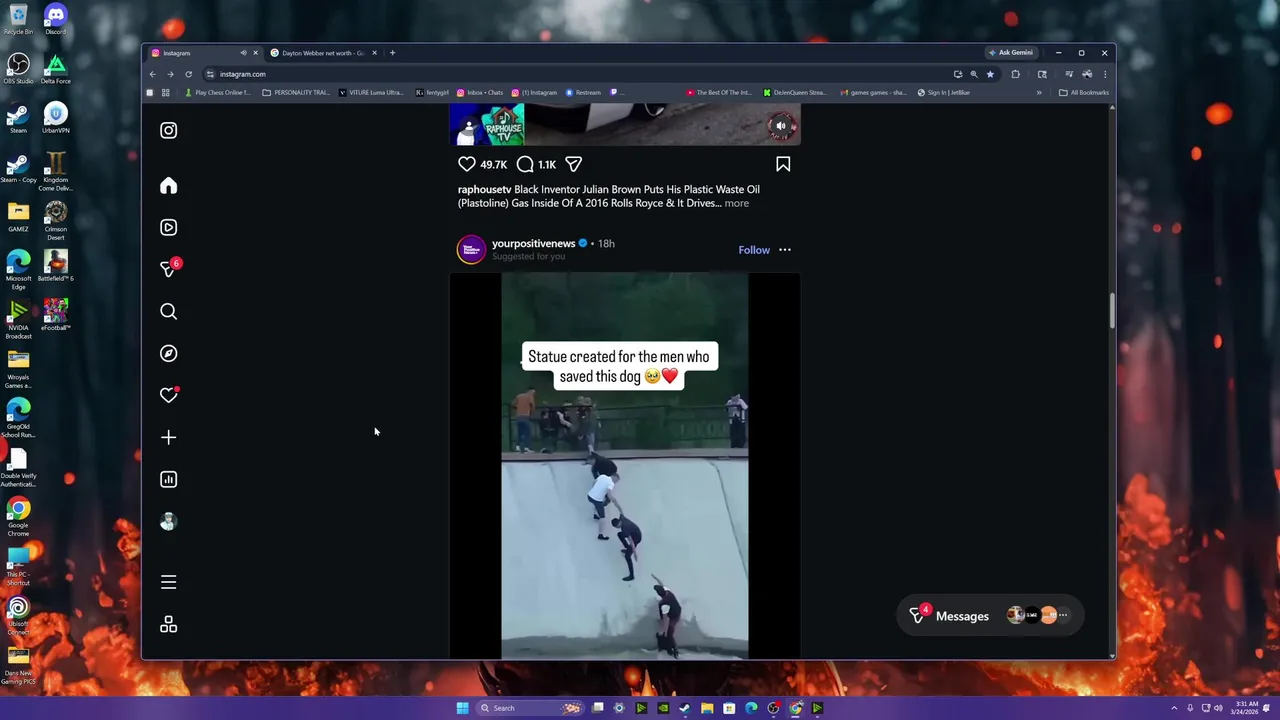1280x720 pixels.
Task: Open Reels from the Instagram sidebar
Action: (168, 228)
